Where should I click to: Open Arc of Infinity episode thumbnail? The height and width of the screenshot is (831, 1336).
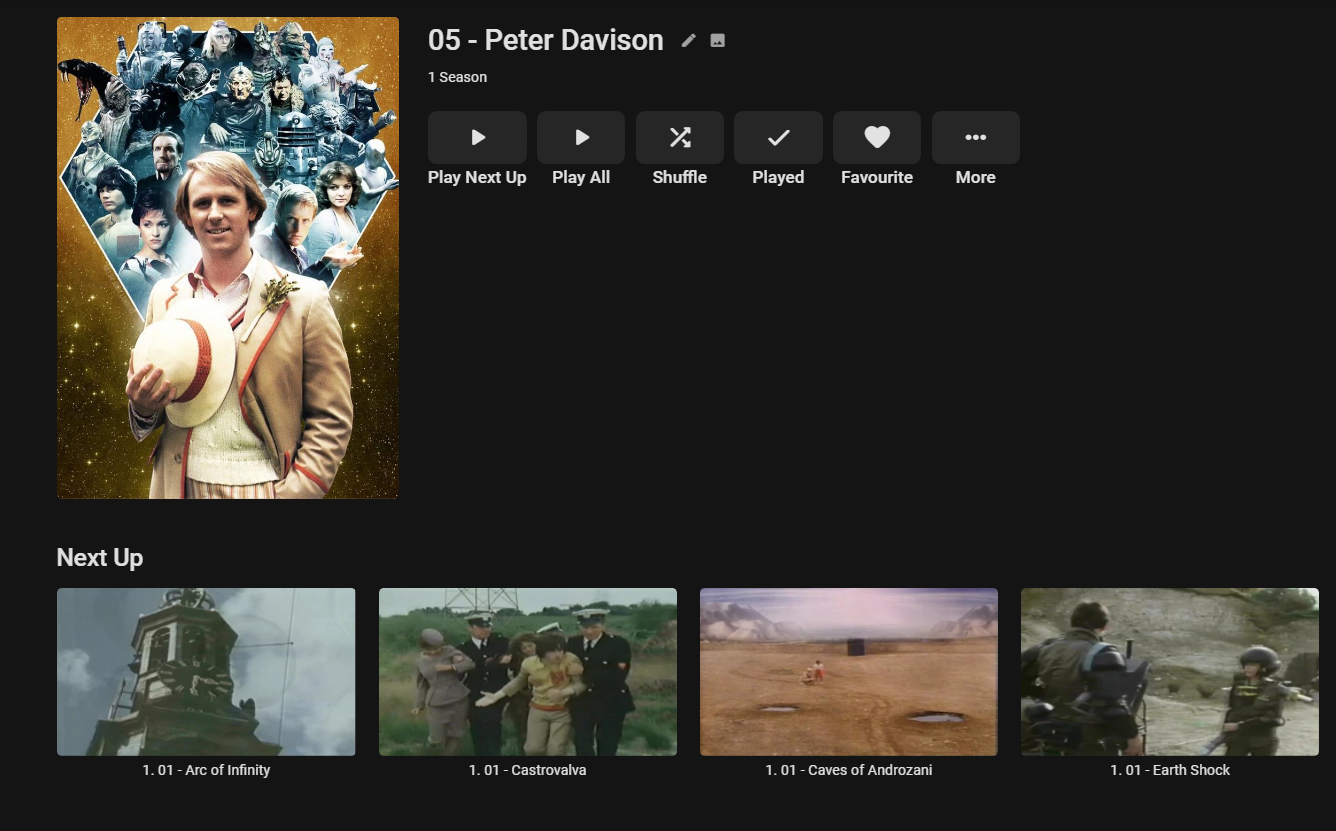(206, 672)
